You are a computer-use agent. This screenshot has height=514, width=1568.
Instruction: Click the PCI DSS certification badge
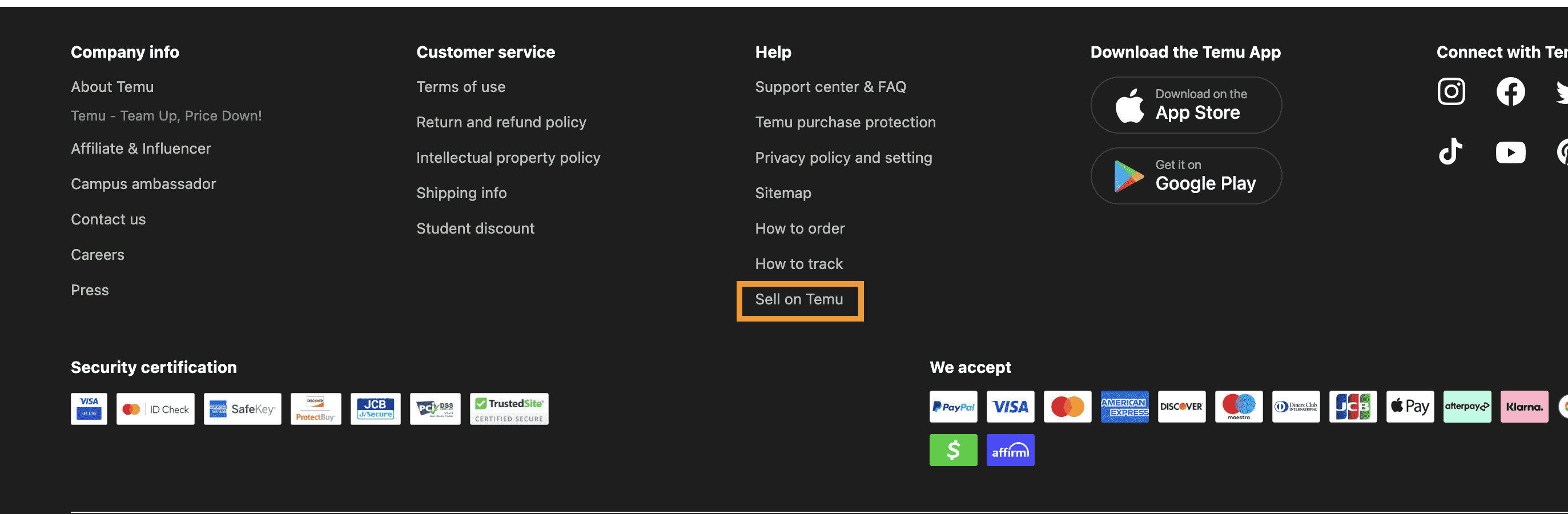pos(435,409)
